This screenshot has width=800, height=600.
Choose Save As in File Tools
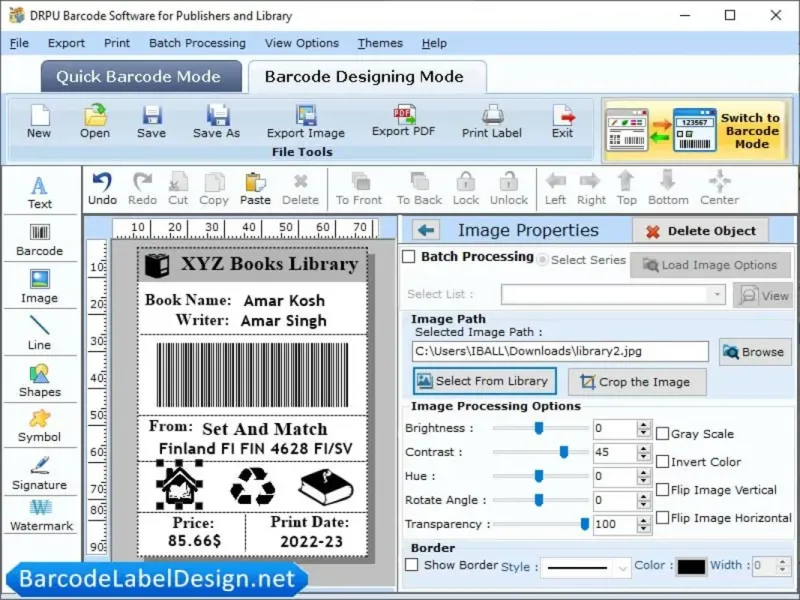pyautogui.click(x=217, y=121)
